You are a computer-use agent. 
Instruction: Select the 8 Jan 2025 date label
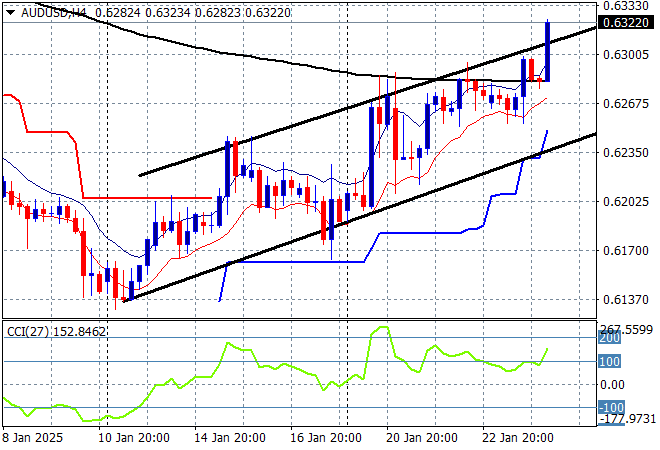point(33,438)
